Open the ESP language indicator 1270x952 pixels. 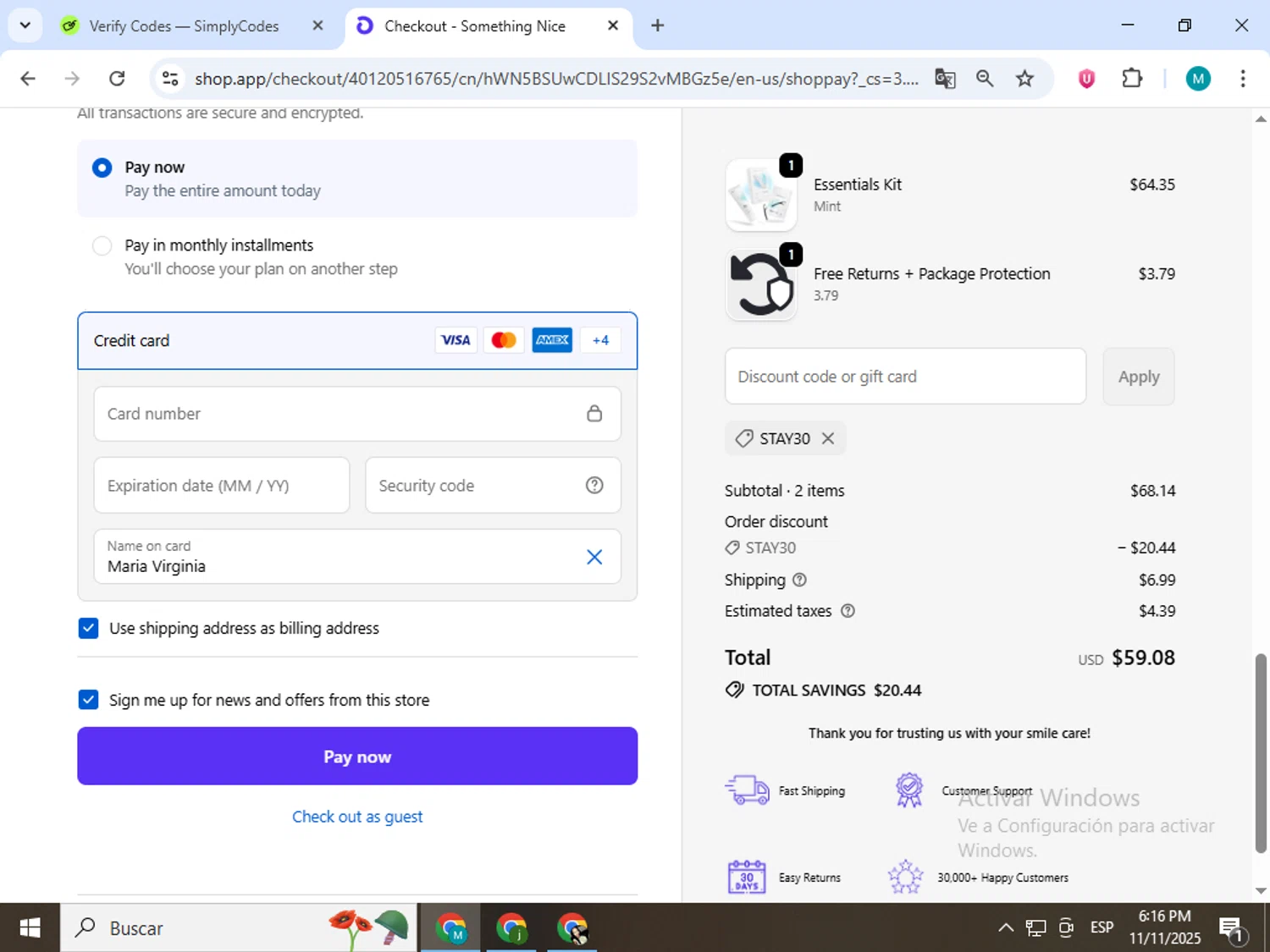coord(1102,928)
